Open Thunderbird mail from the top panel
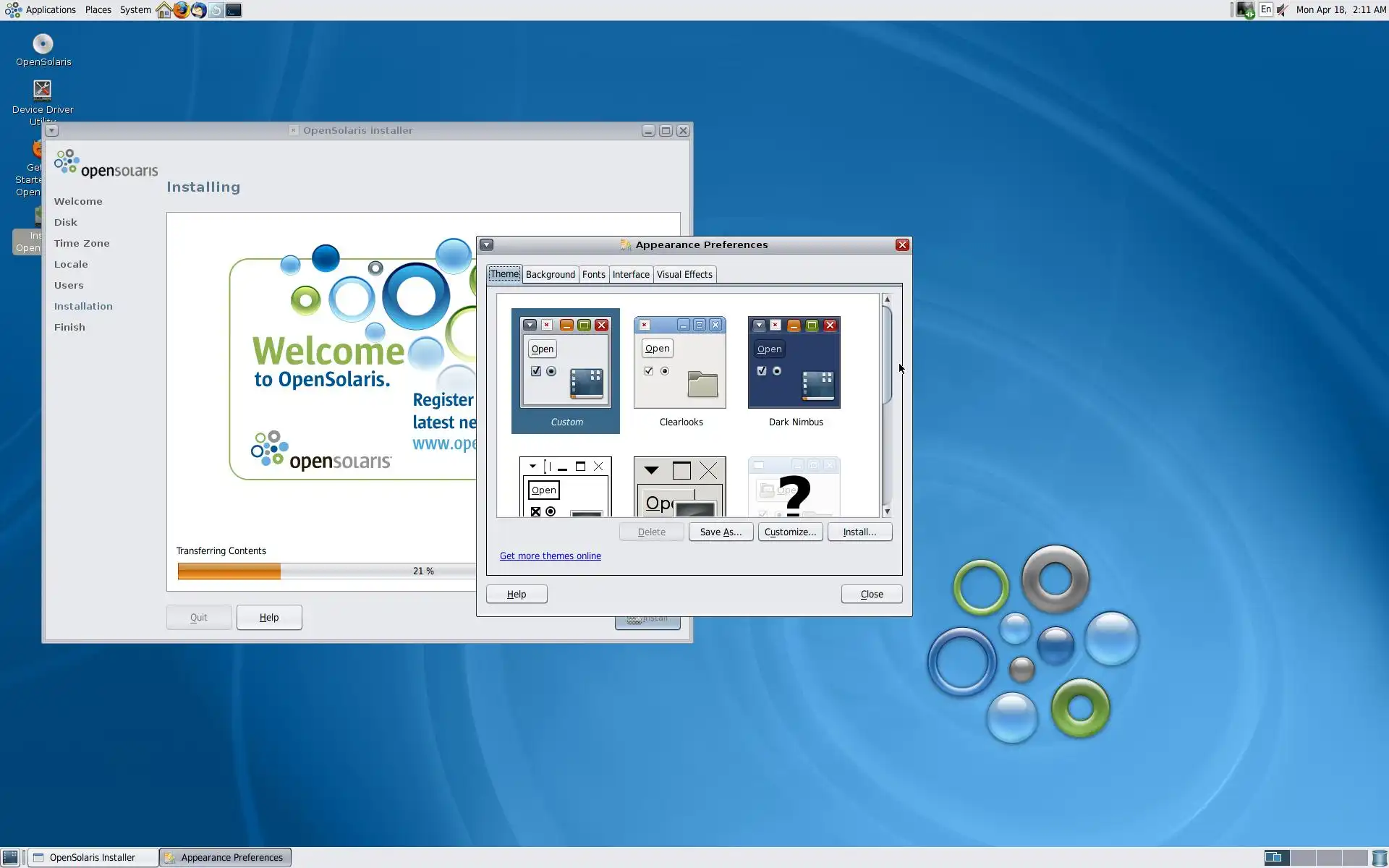Viewport: 1389px width, 868px height. [198, 10]
